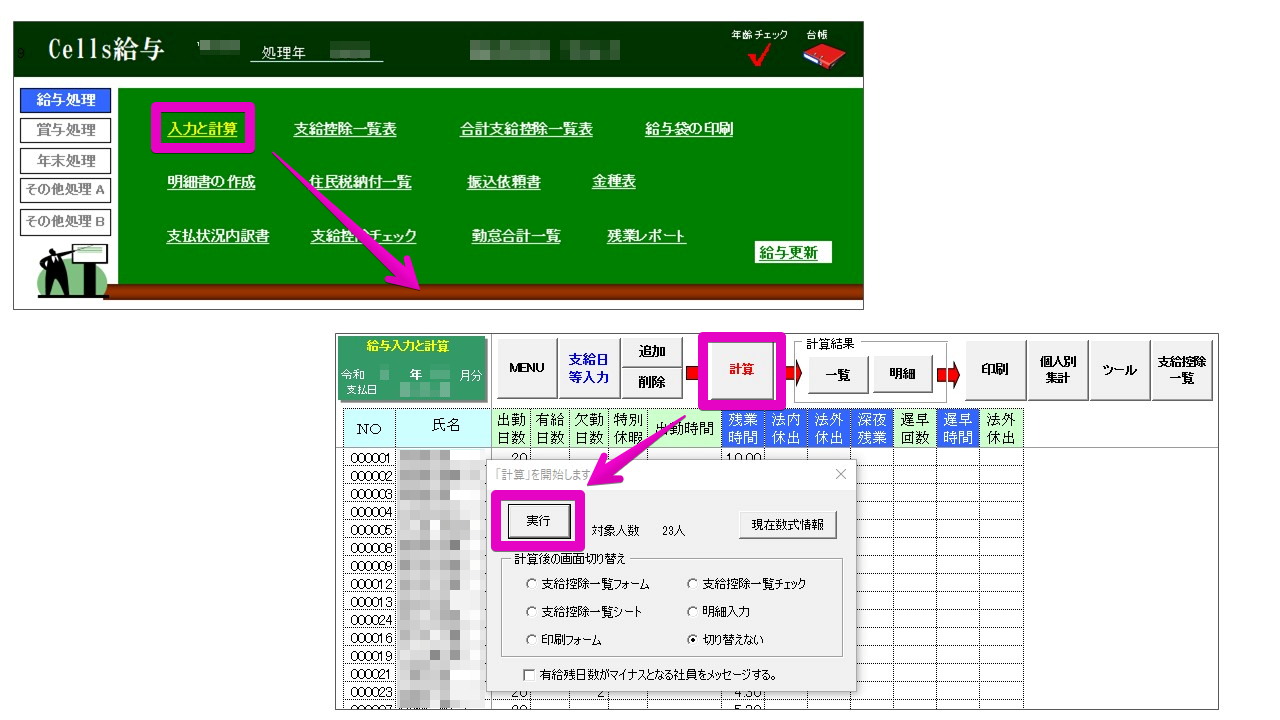Click the 深夜残業 column header
1280x720 pixels.
coord(872,428)
